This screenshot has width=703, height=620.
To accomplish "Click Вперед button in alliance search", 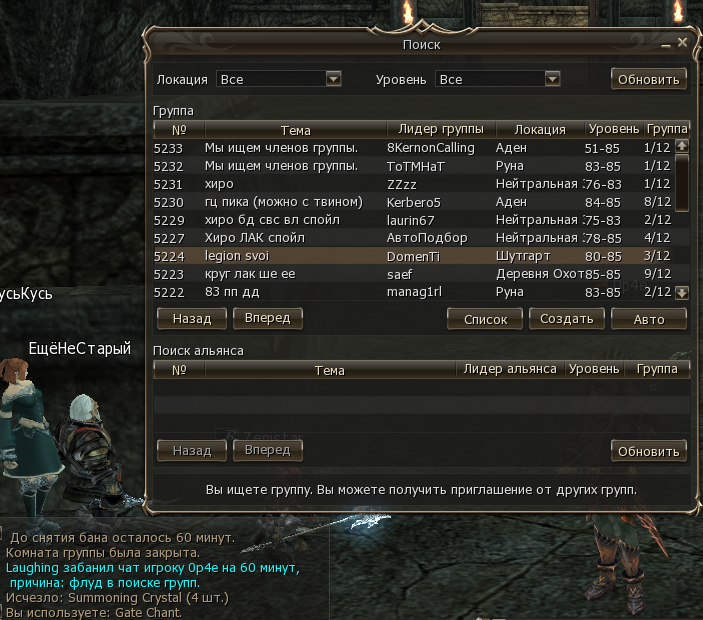I will (268, 450).
